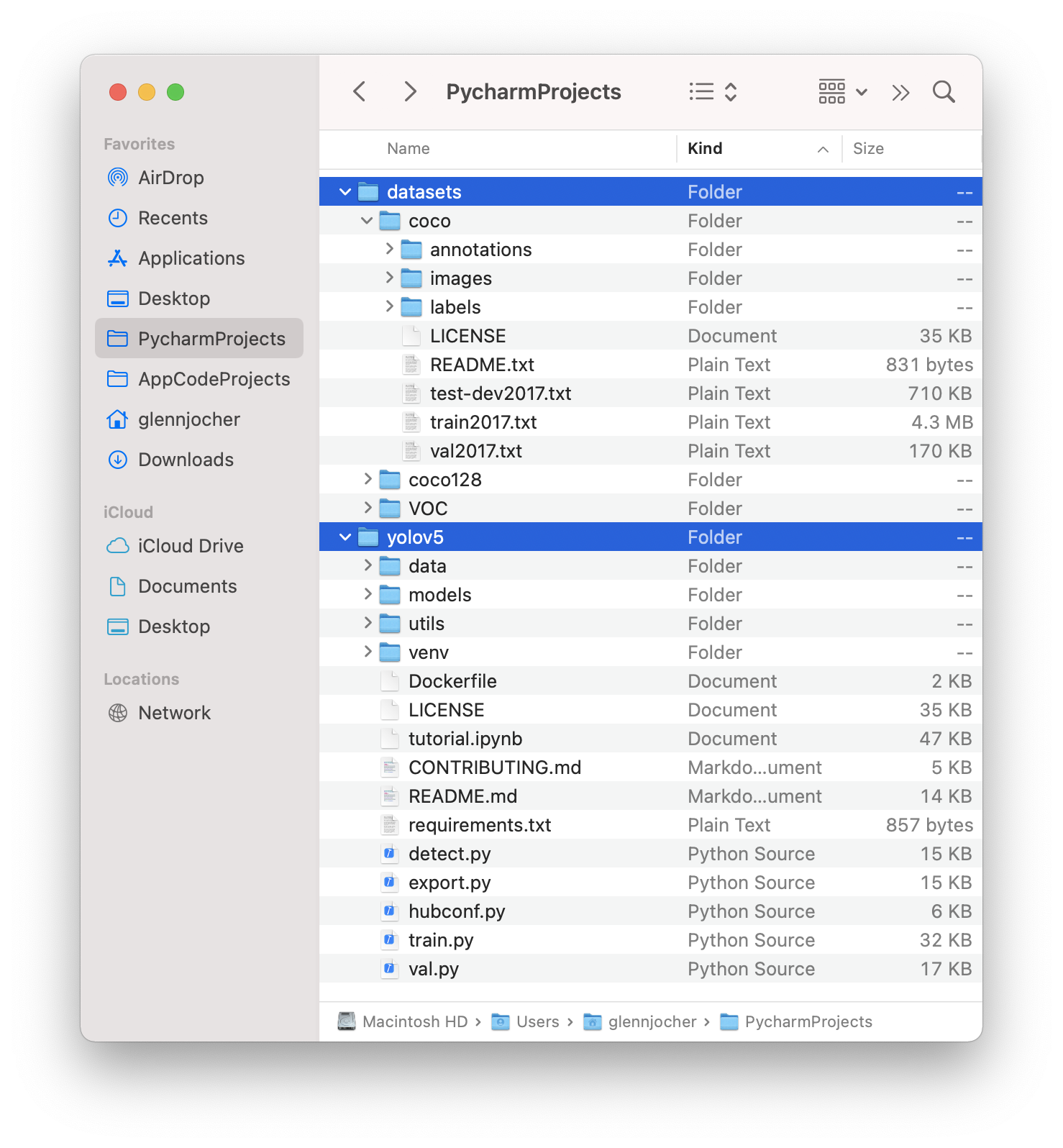Image resolution: width=1063 pixels, height=1148 pixels.
Task: Click the search magnifier icon
Action: 944,92
